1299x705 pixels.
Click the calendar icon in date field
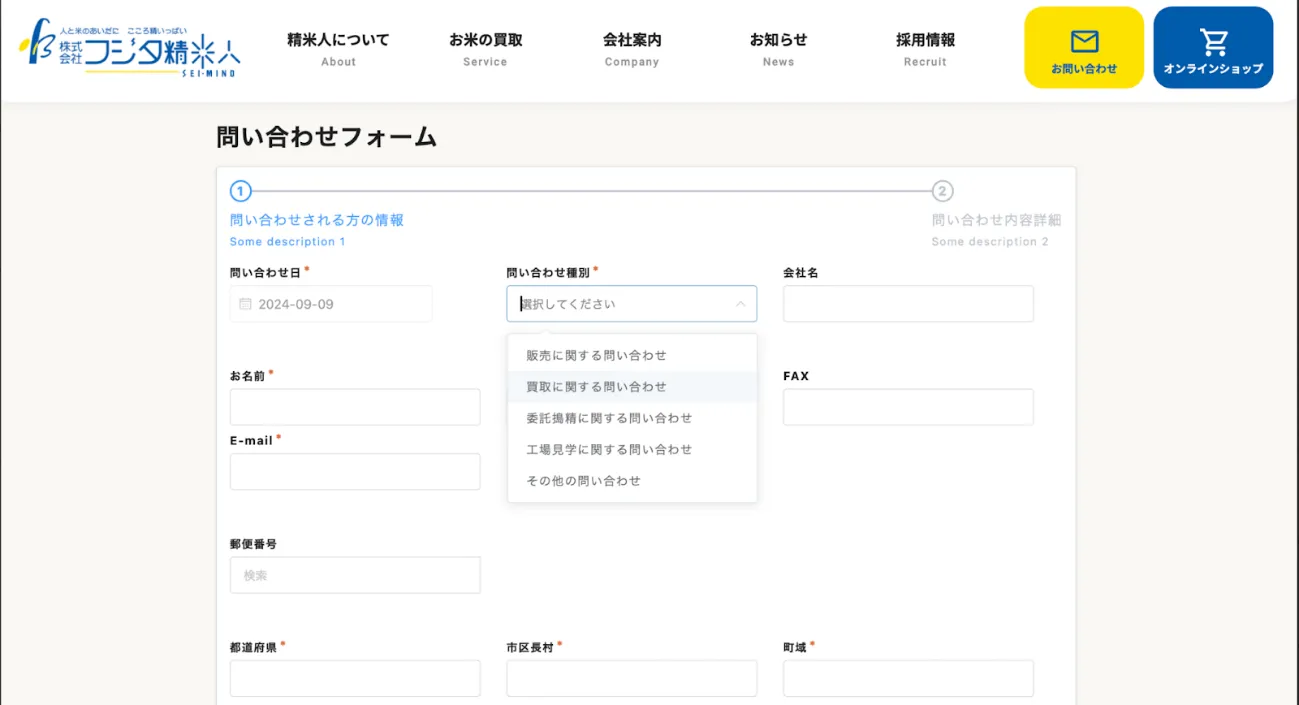(x=245, y=304)
